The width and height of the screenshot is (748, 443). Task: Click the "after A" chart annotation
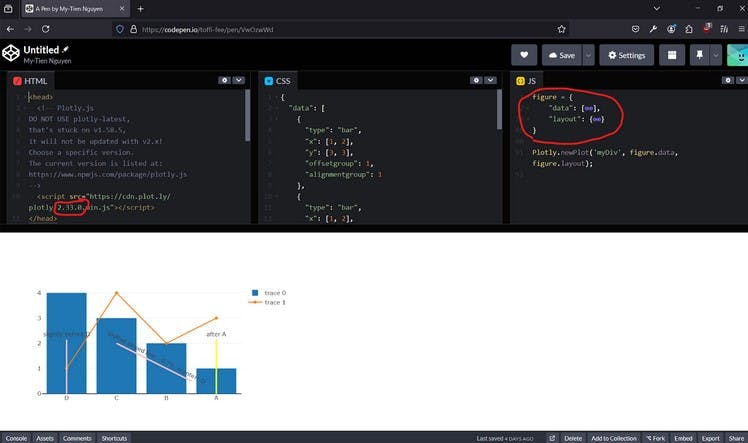pos(216,334)
